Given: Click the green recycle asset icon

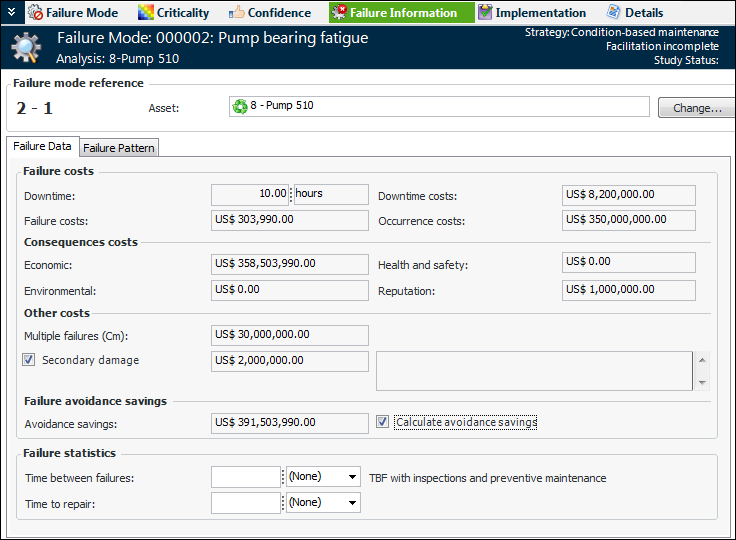Looking at the screenshot, I should pos(240,107).
